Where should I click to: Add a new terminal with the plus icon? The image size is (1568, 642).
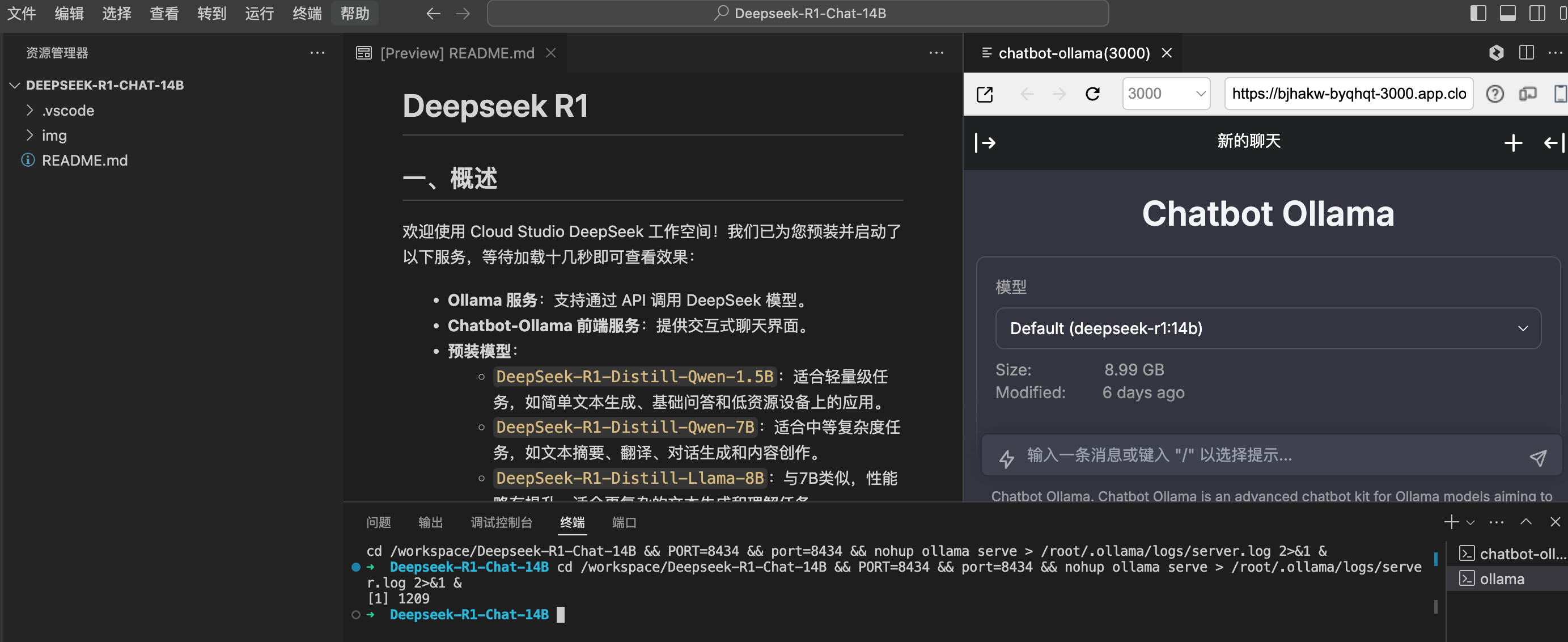pyautogui.click(x=1451, y=522)
